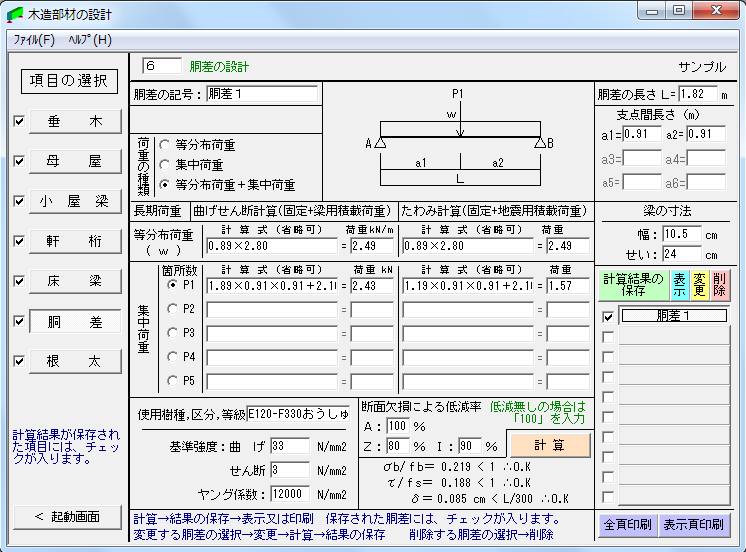This screenshot has height=552, width=746.
Task: Click the 胴差の記号 name input field
Action: tap(261, 95)
